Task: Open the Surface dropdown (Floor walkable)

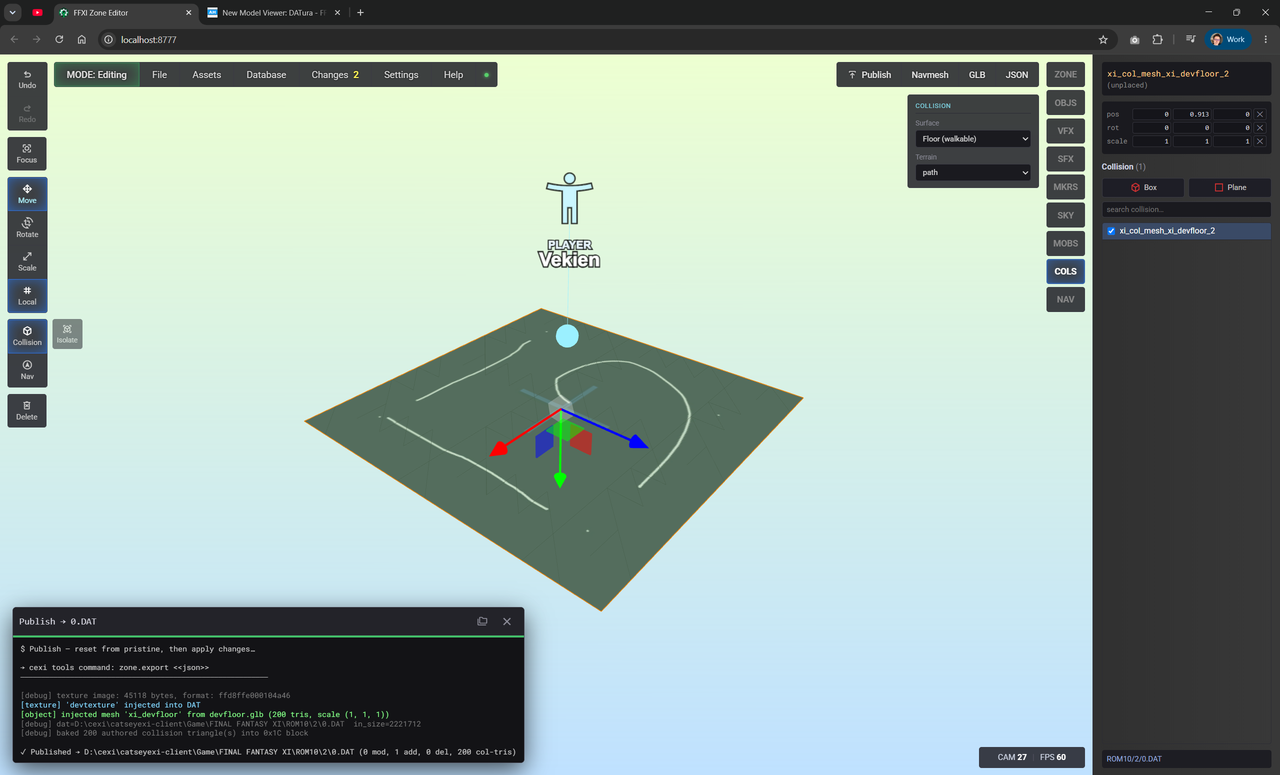Action: pyautogui.click(x=973, y=139)
